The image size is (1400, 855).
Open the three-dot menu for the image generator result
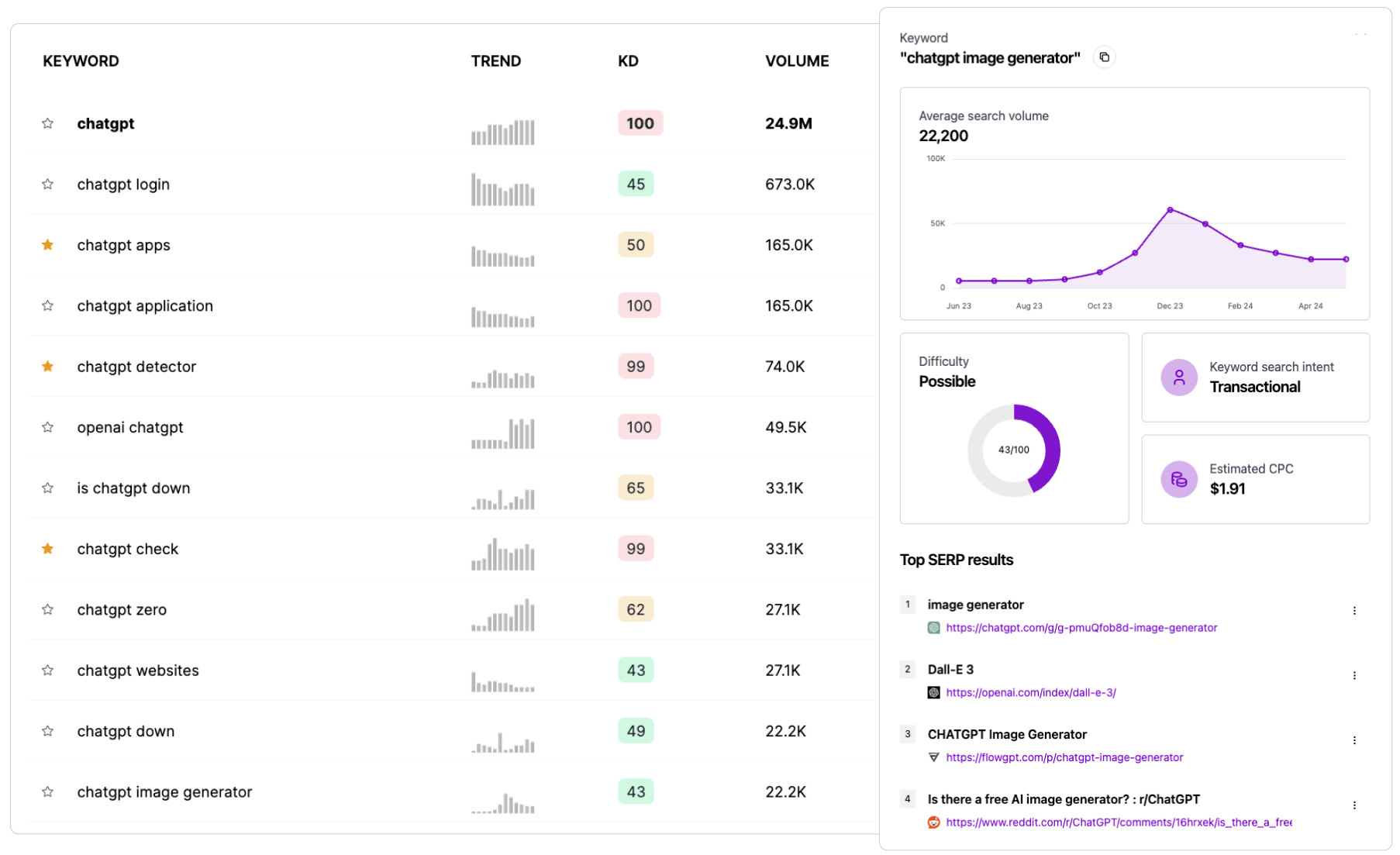(x=1354, y=610)
